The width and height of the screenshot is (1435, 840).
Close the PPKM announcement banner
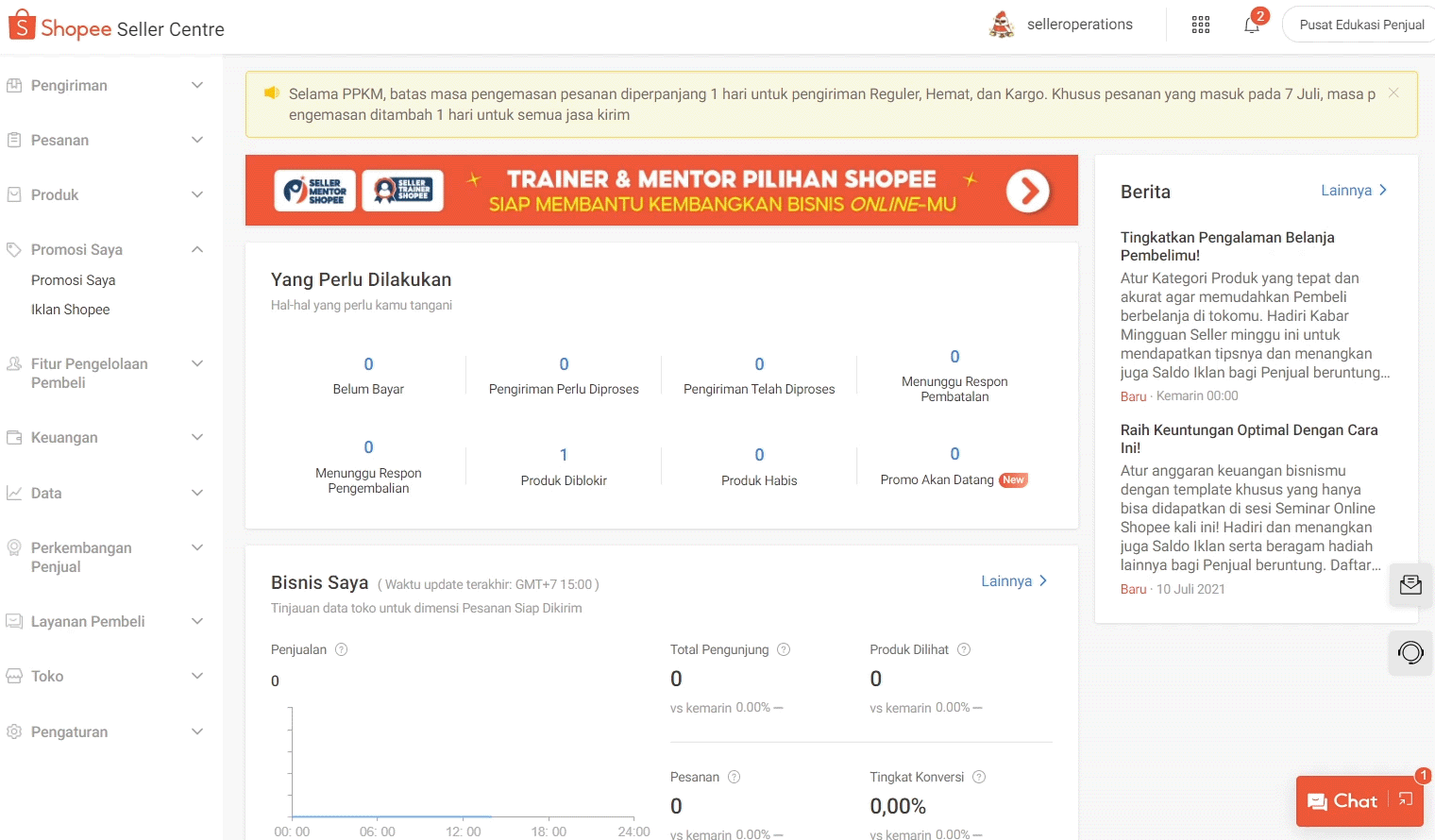(x=1393, y=93)
